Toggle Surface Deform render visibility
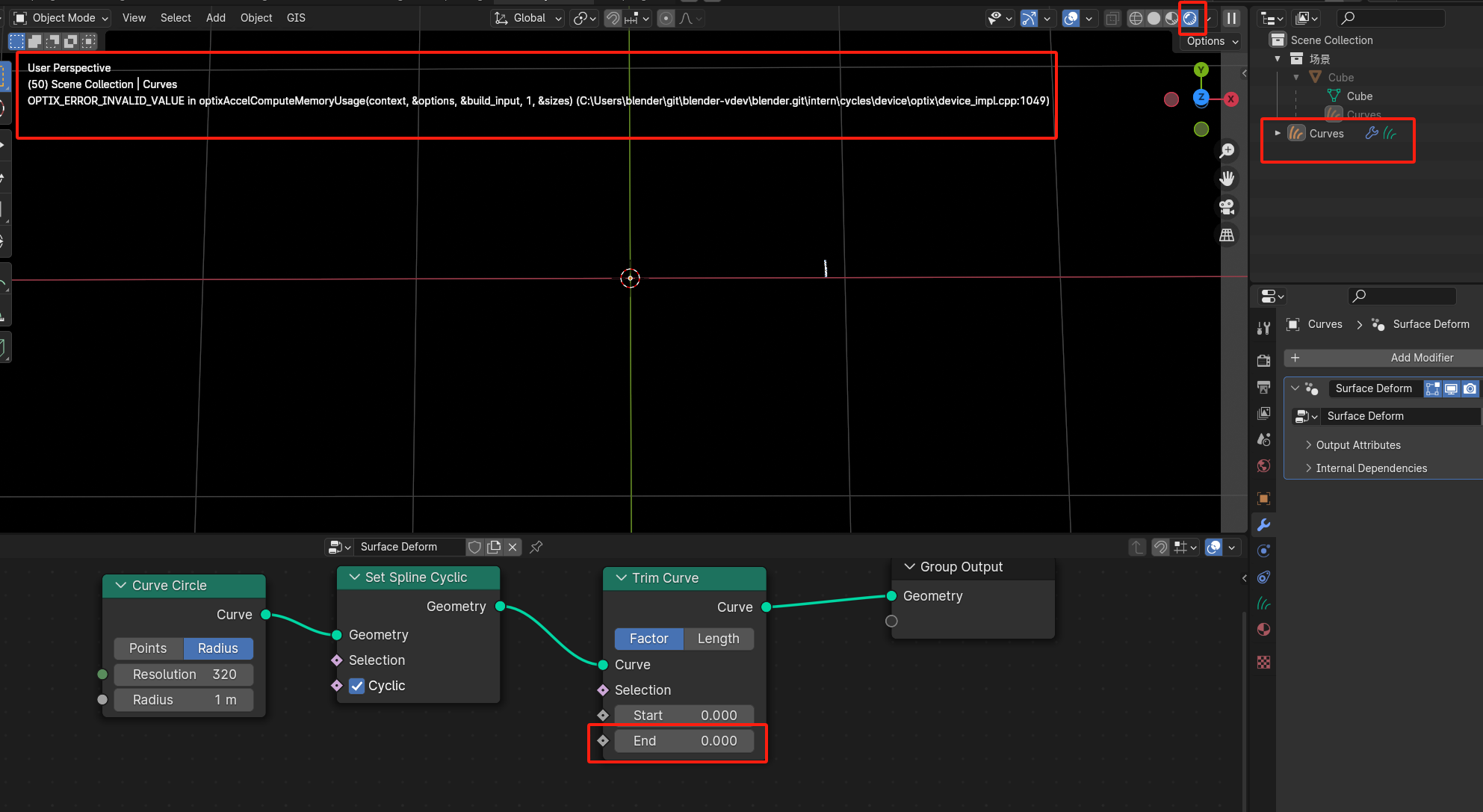 click(1470, 388)
